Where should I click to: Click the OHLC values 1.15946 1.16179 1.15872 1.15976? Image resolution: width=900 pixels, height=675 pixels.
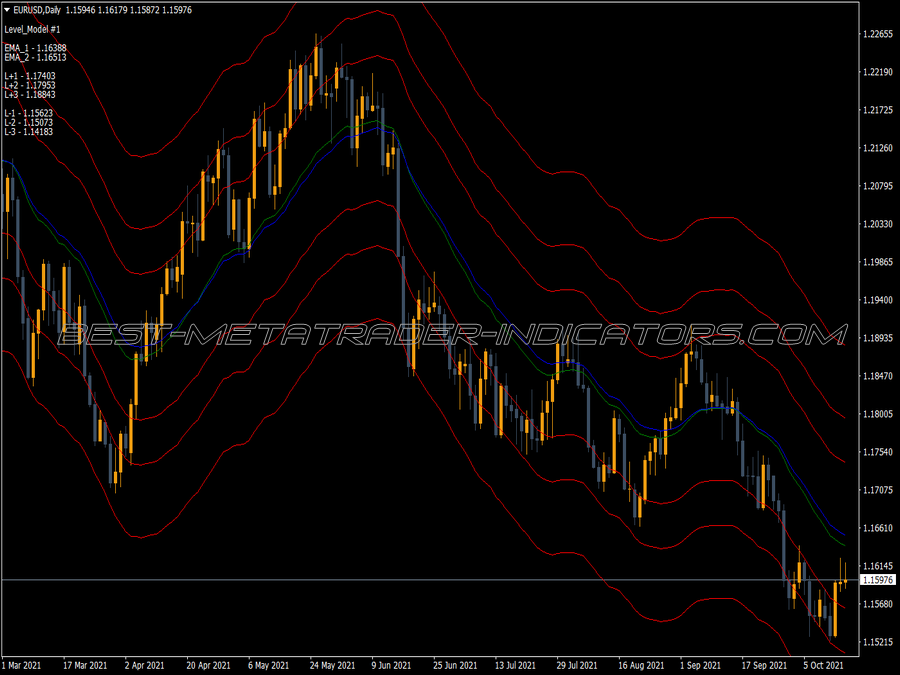click(129, 10)
